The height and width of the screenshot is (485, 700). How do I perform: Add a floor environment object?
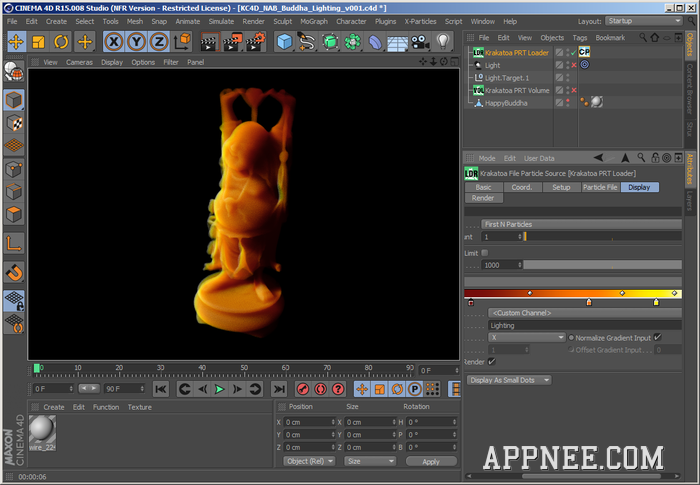click(397, 42)
